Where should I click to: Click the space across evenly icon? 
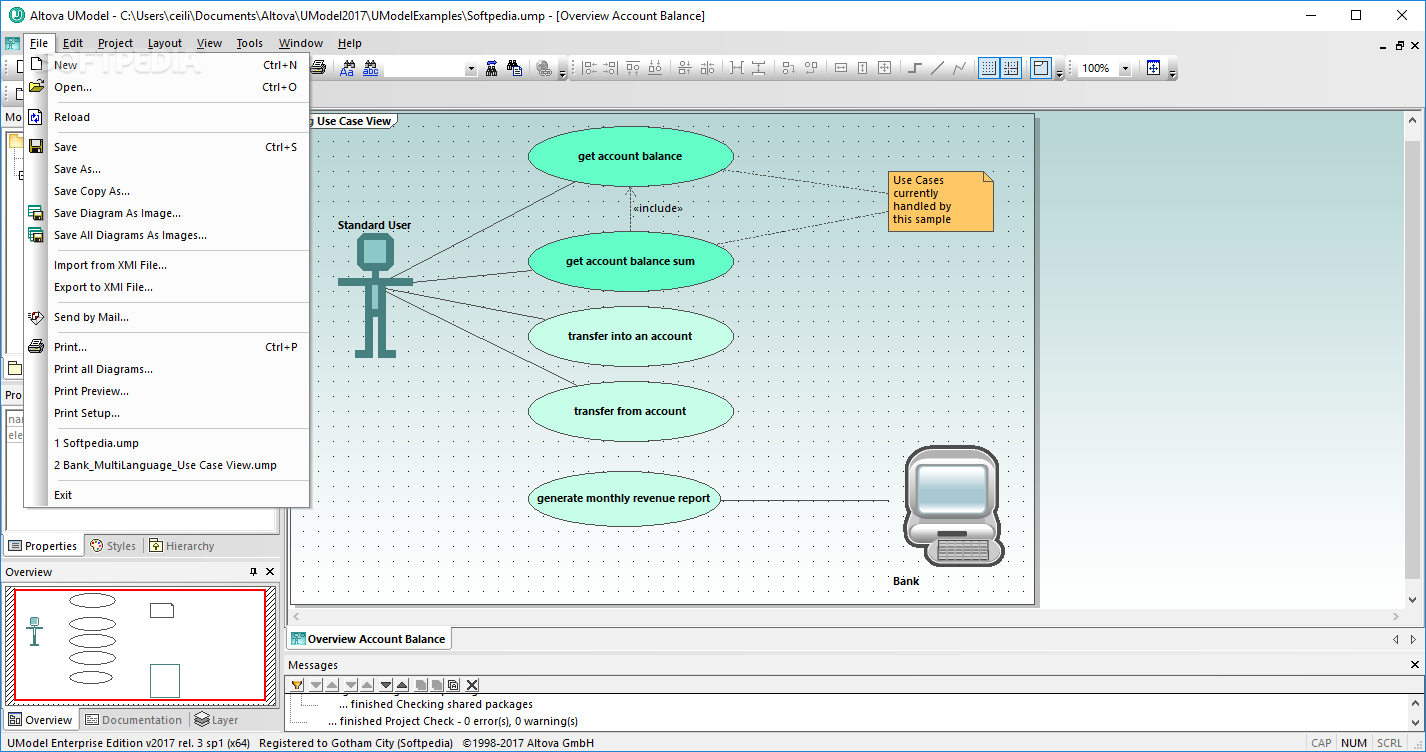(x=737, y=68)
